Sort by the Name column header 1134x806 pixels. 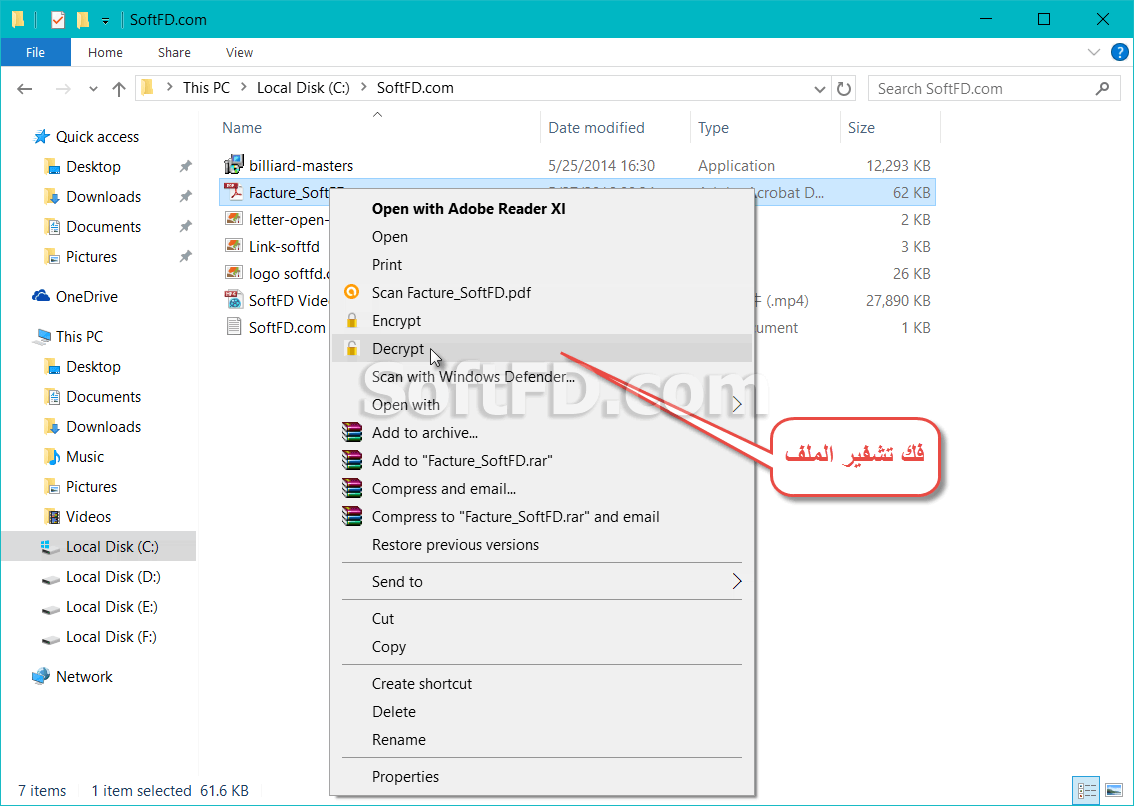[x=379, y=127]
